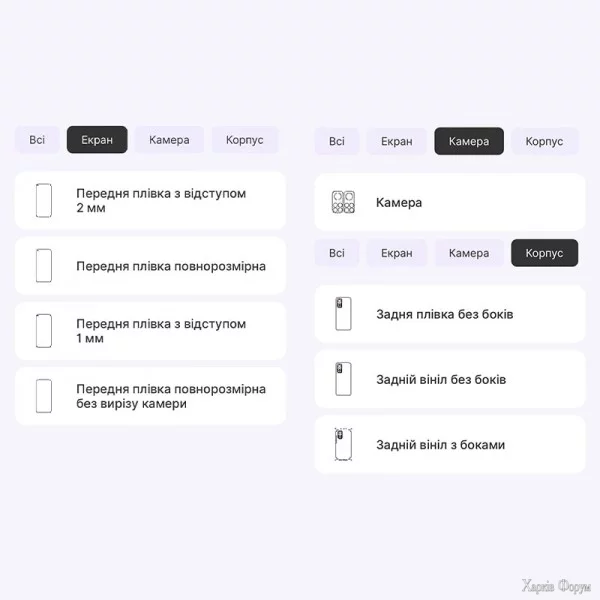Screen dimensions: 600x600
Task: Show Всі filter in left panel
Action: (x=37, y=140)
